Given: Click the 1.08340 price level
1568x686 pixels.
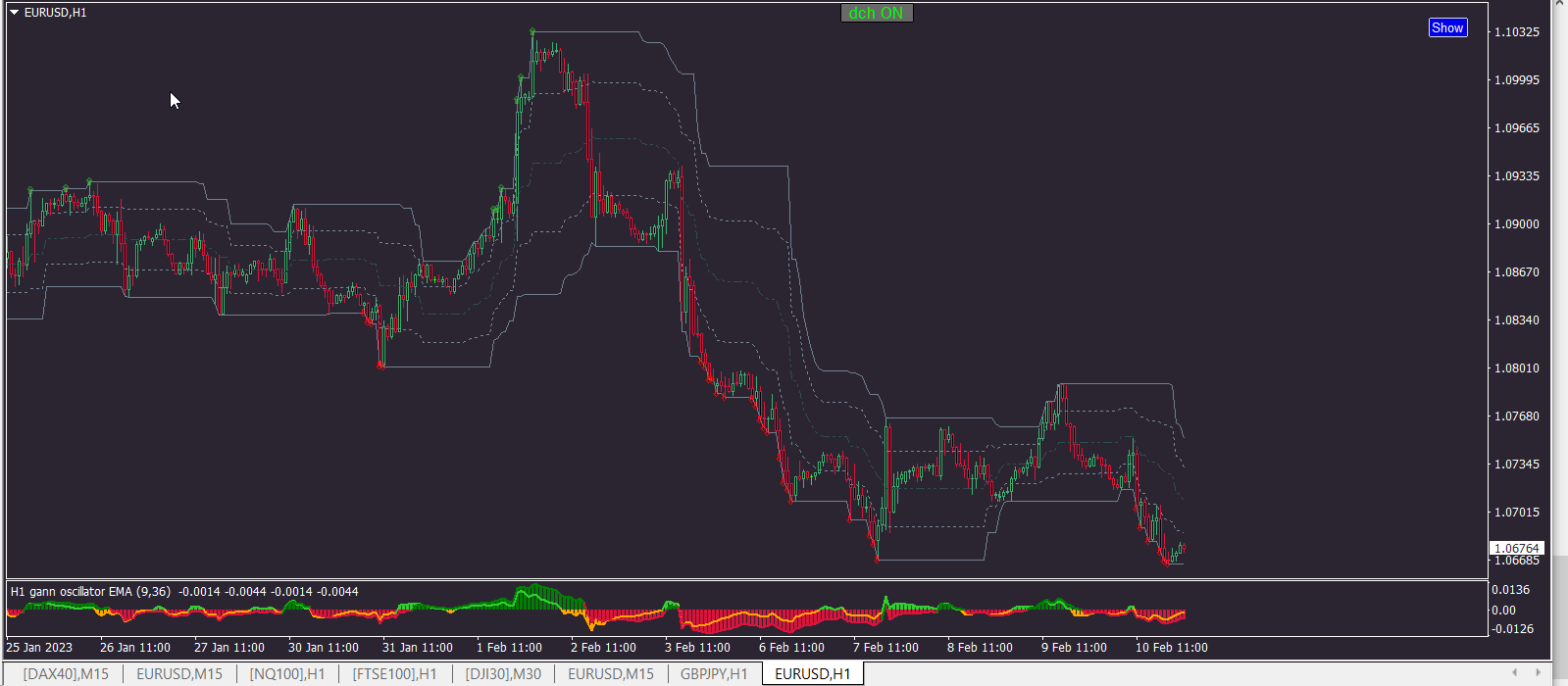Looking at the screenshot, I should (1517, 320).
